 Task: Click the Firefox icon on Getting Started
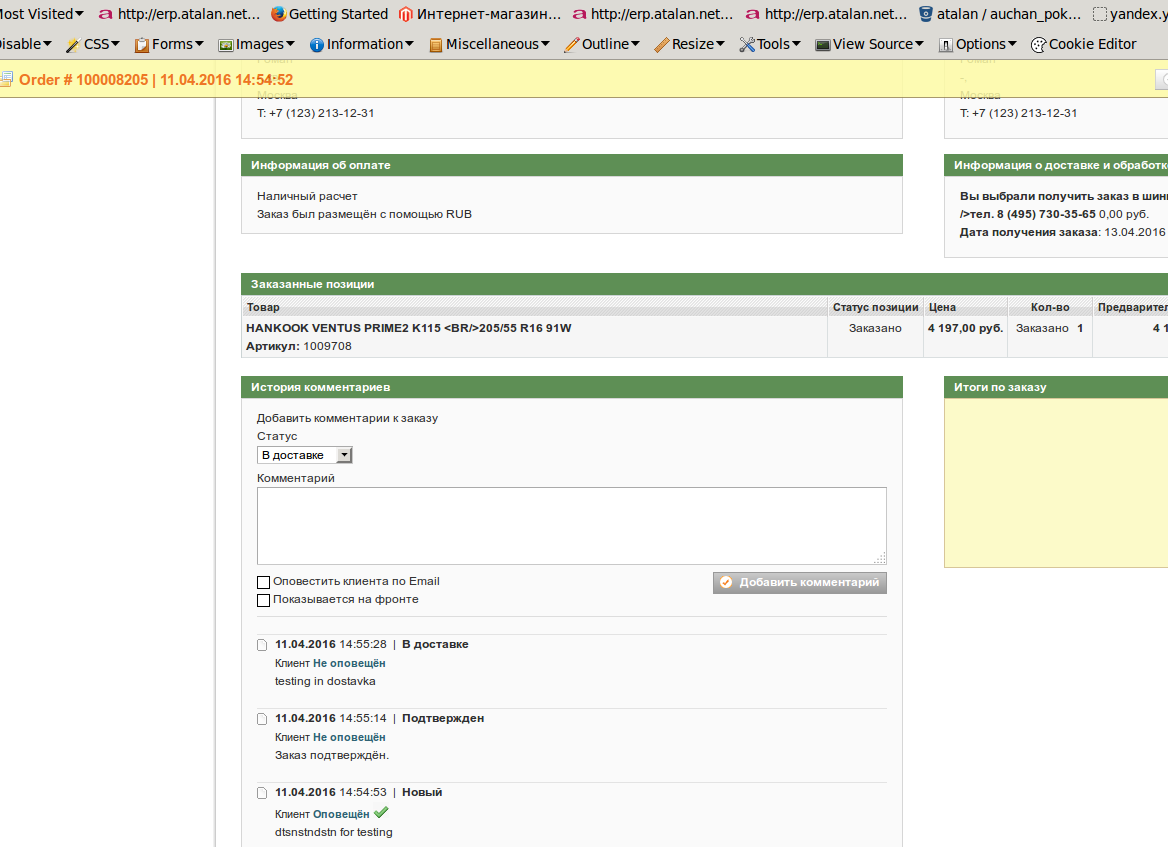click(x=279, y=14)
